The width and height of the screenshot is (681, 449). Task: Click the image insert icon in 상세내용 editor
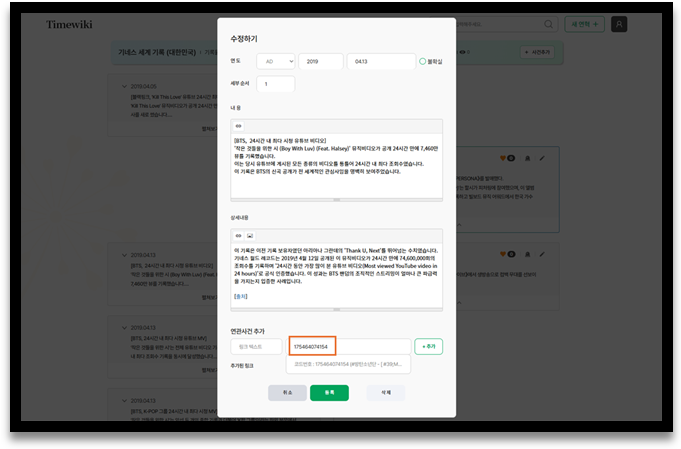[249, 235]
